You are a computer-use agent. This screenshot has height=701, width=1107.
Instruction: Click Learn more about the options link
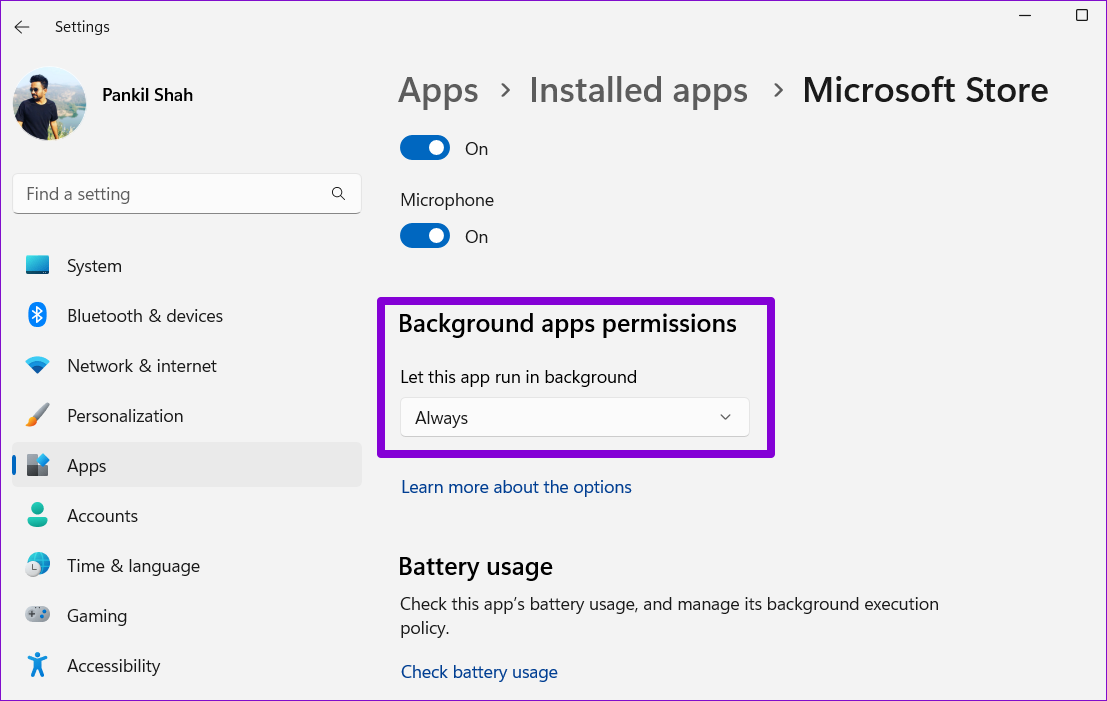(x=516, y=487)
